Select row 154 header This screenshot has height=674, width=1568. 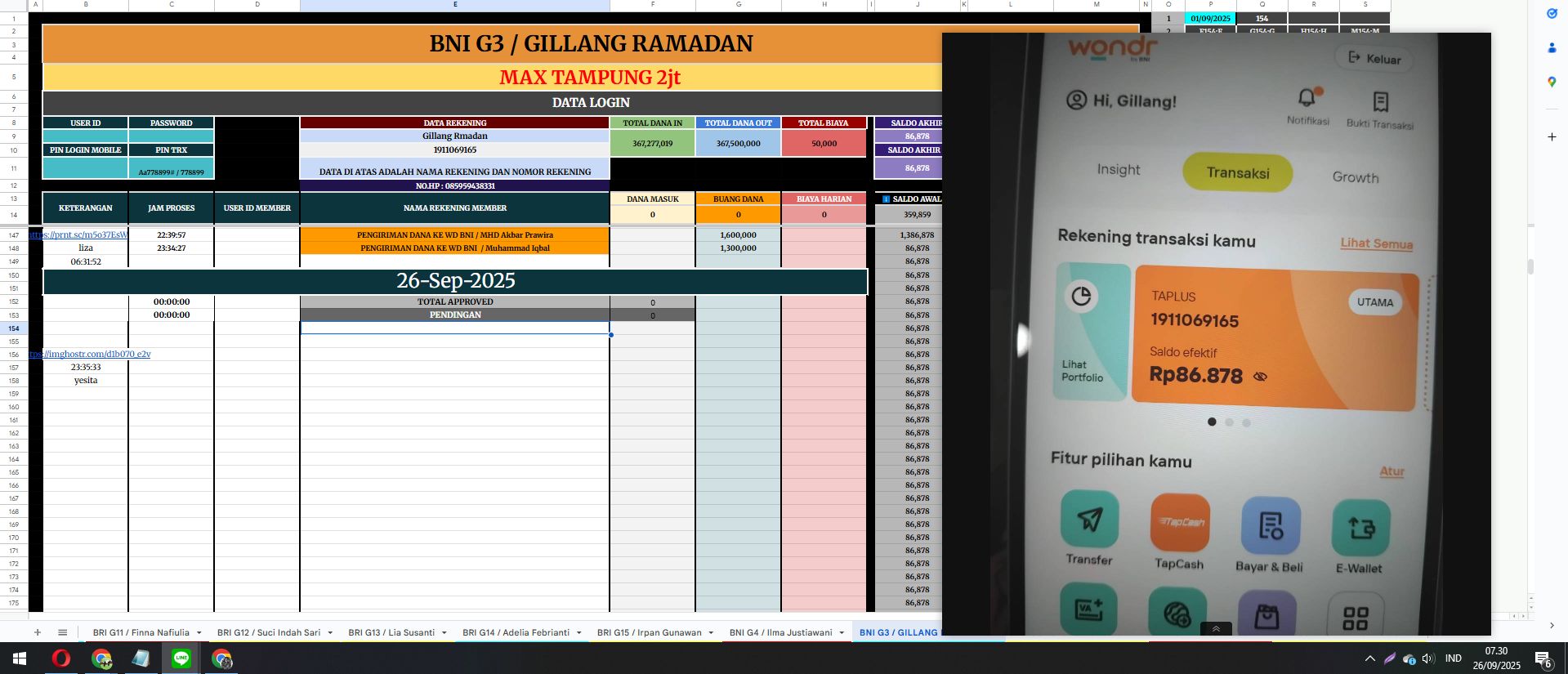(x=14, y=328)
